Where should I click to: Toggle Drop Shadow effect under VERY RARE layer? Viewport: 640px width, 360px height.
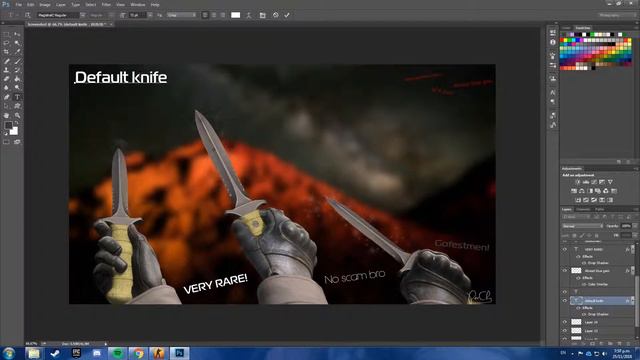[584, 263]
